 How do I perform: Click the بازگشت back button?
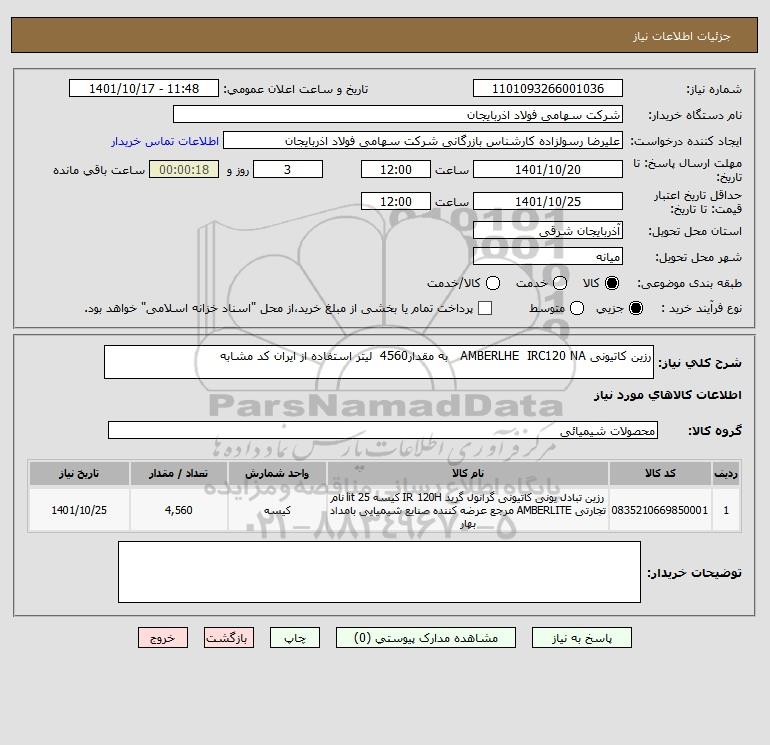229,637
